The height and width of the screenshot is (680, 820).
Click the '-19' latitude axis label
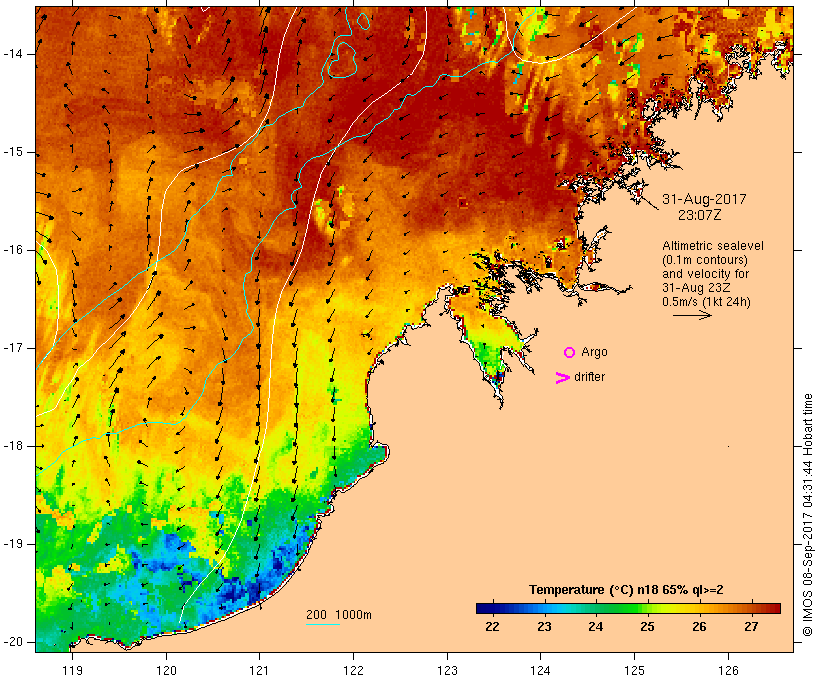pos(13,544)
